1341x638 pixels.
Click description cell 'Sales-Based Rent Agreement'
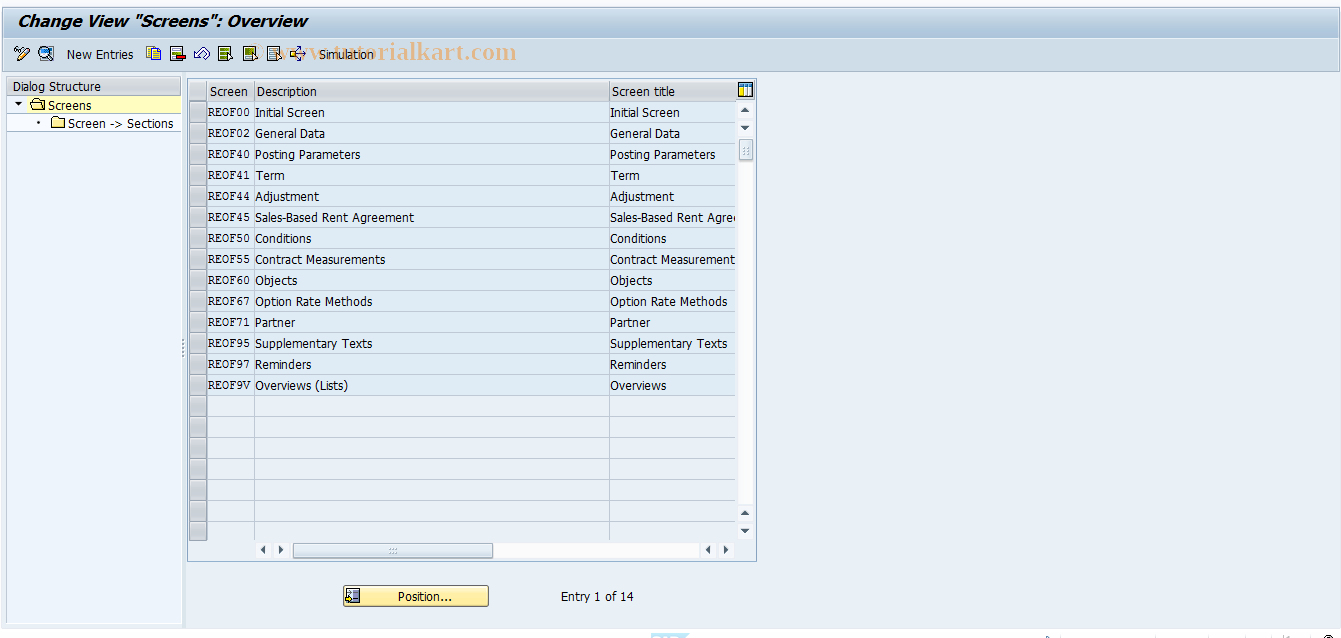coord(431,217)
